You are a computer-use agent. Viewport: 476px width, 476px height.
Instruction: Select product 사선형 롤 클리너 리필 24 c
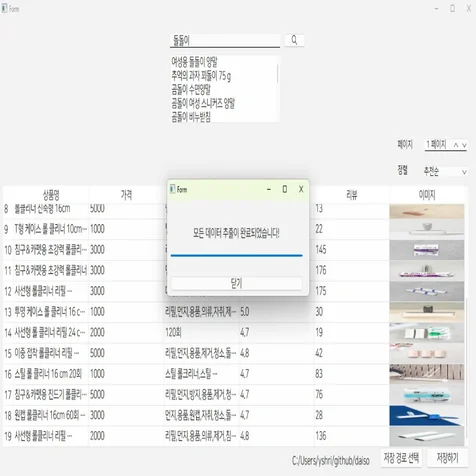(x=50, y=332)
